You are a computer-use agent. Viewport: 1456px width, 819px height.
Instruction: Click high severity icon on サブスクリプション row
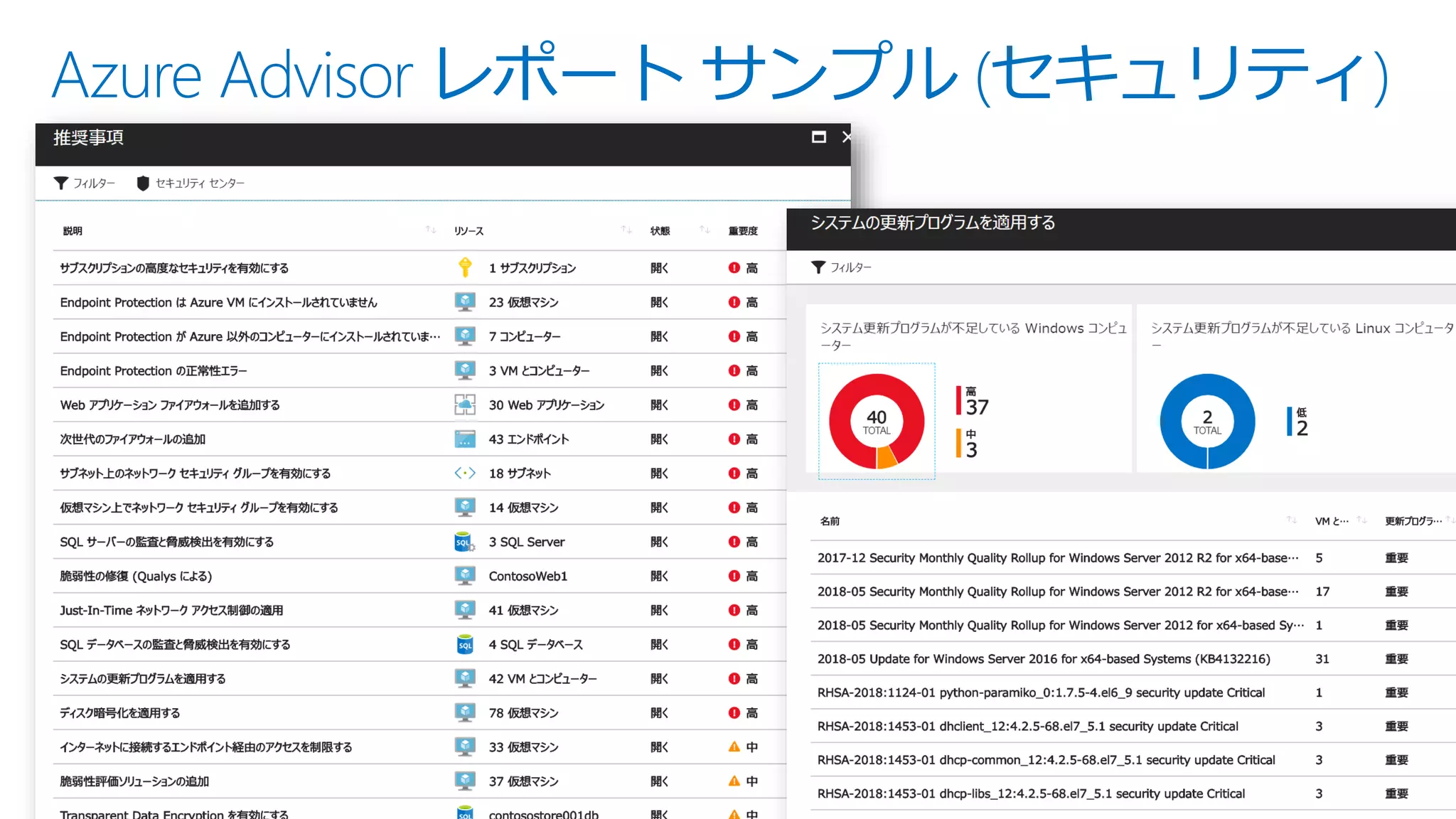pyautogui.click(x=734, y=268)
